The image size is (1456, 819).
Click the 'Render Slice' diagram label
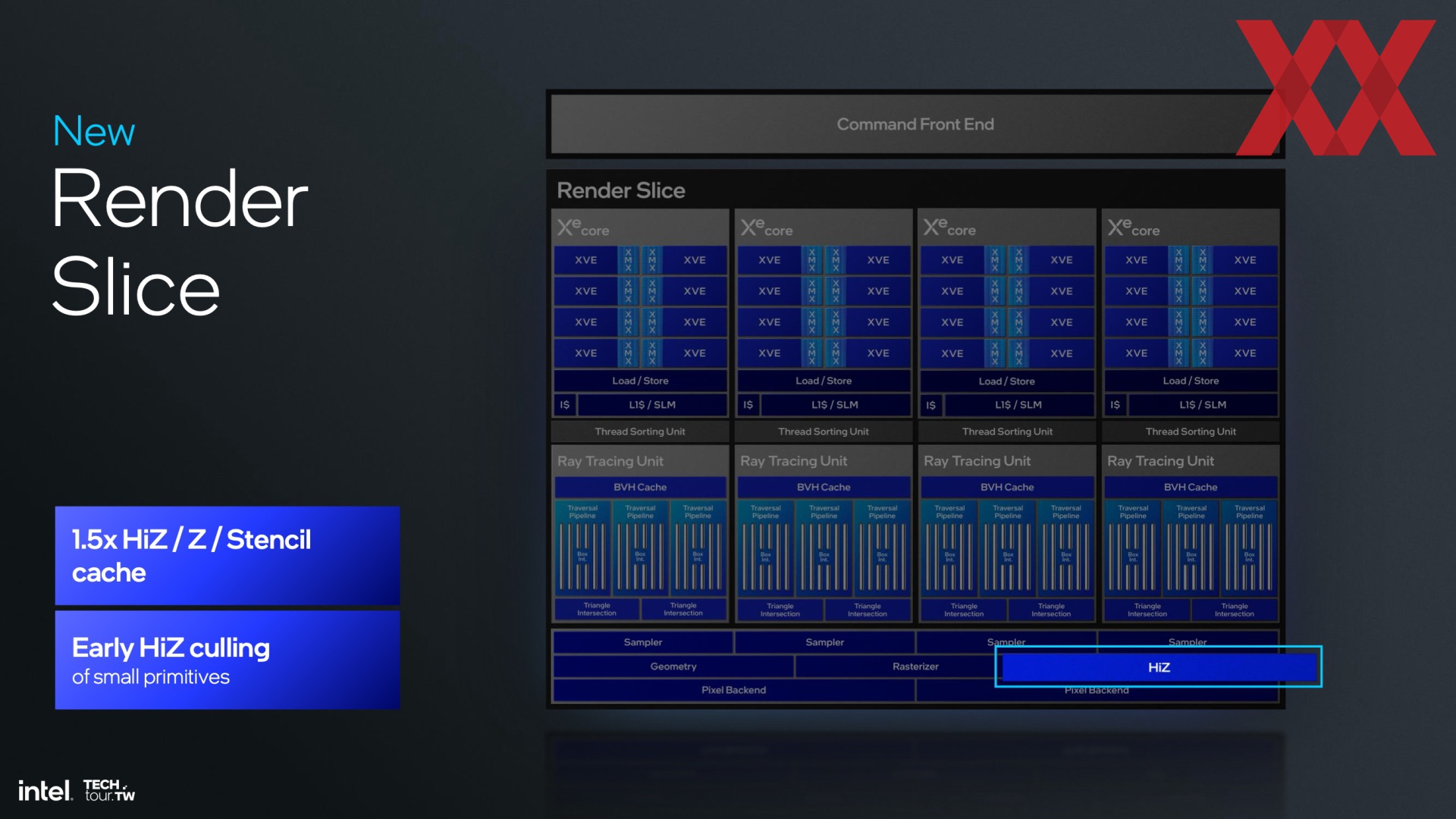pos(621,190)
